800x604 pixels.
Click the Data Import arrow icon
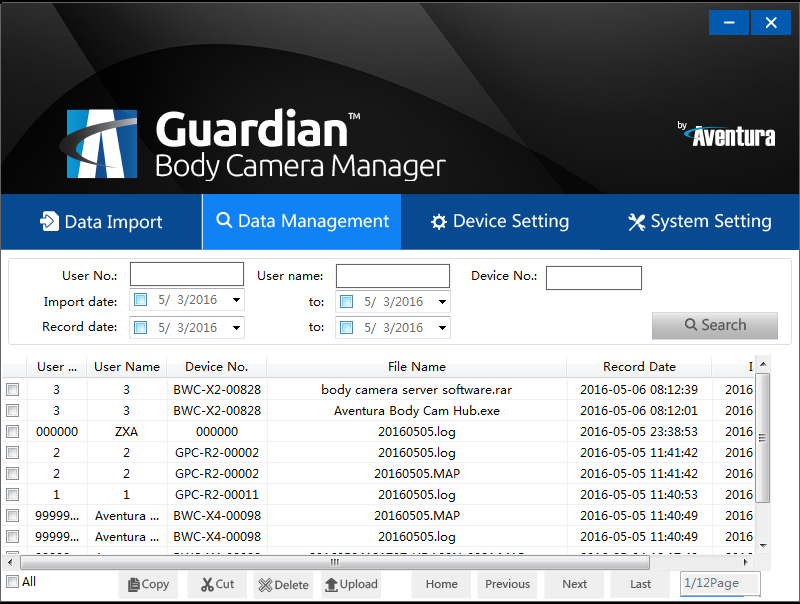49,221
